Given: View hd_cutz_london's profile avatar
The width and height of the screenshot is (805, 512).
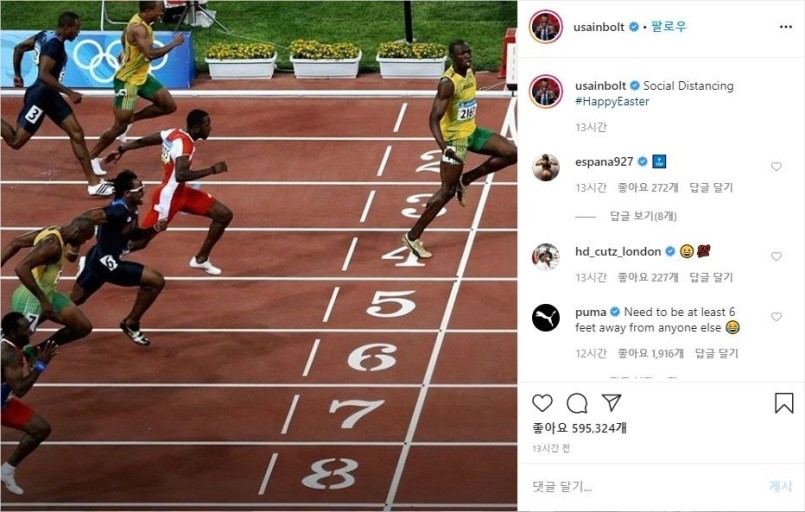Looking at the screenshot, I should [546, 256].
